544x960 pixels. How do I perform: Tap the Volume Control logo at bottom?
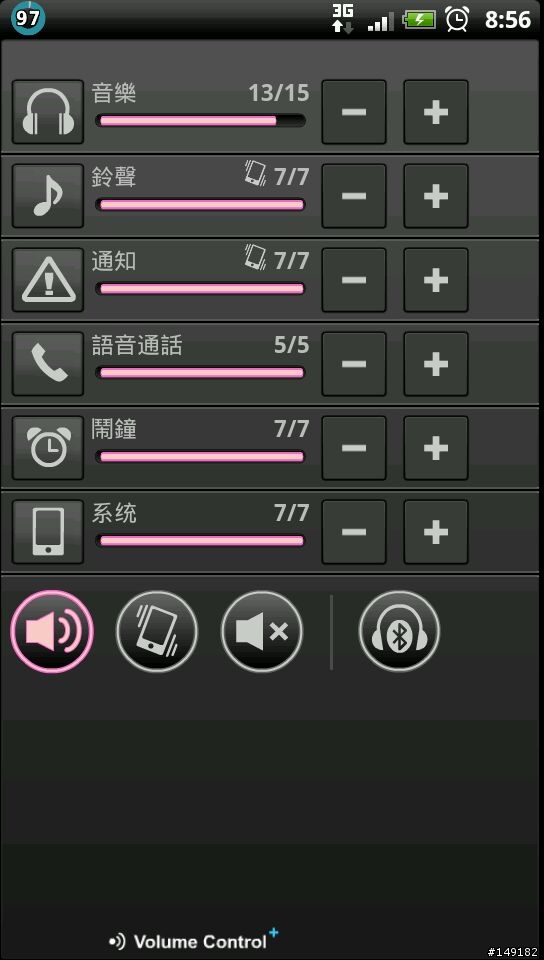tap(193, 940)
